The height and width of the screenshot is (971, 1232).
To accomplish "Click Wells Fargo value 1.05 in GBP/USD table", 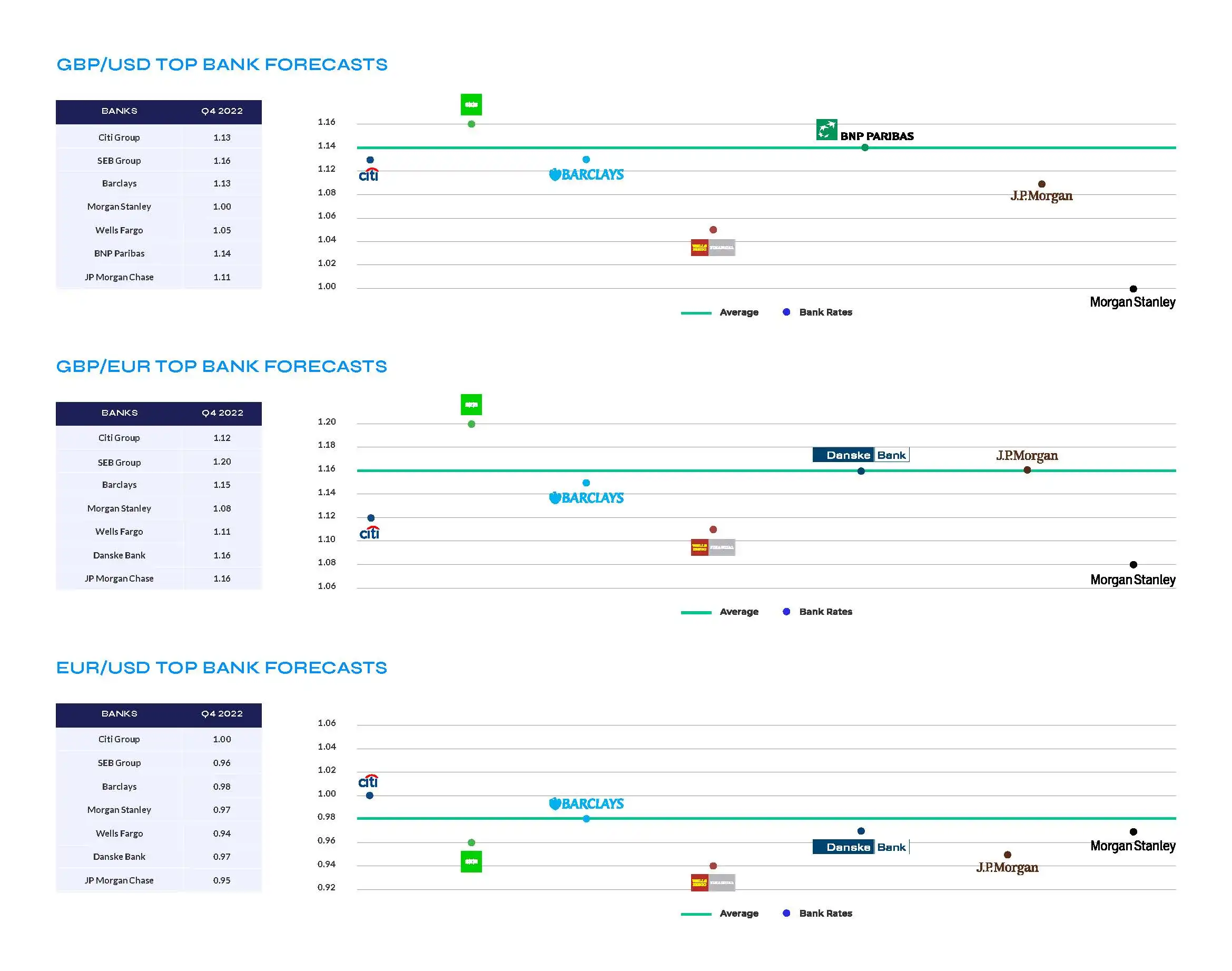I will (222, 230).
